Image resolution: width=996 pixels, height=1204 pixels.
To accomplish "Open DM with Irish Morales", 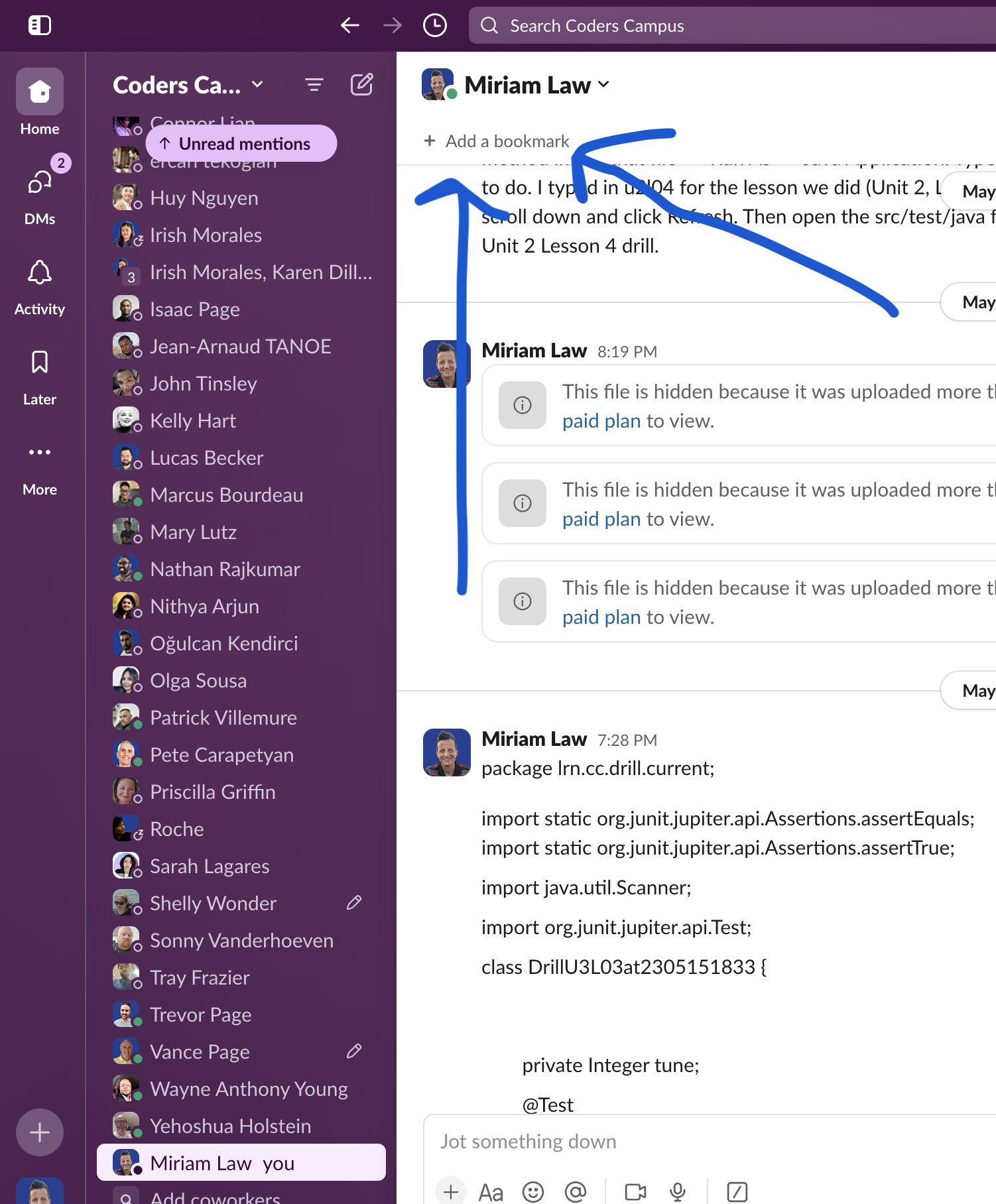I will (x=241, y=235).
